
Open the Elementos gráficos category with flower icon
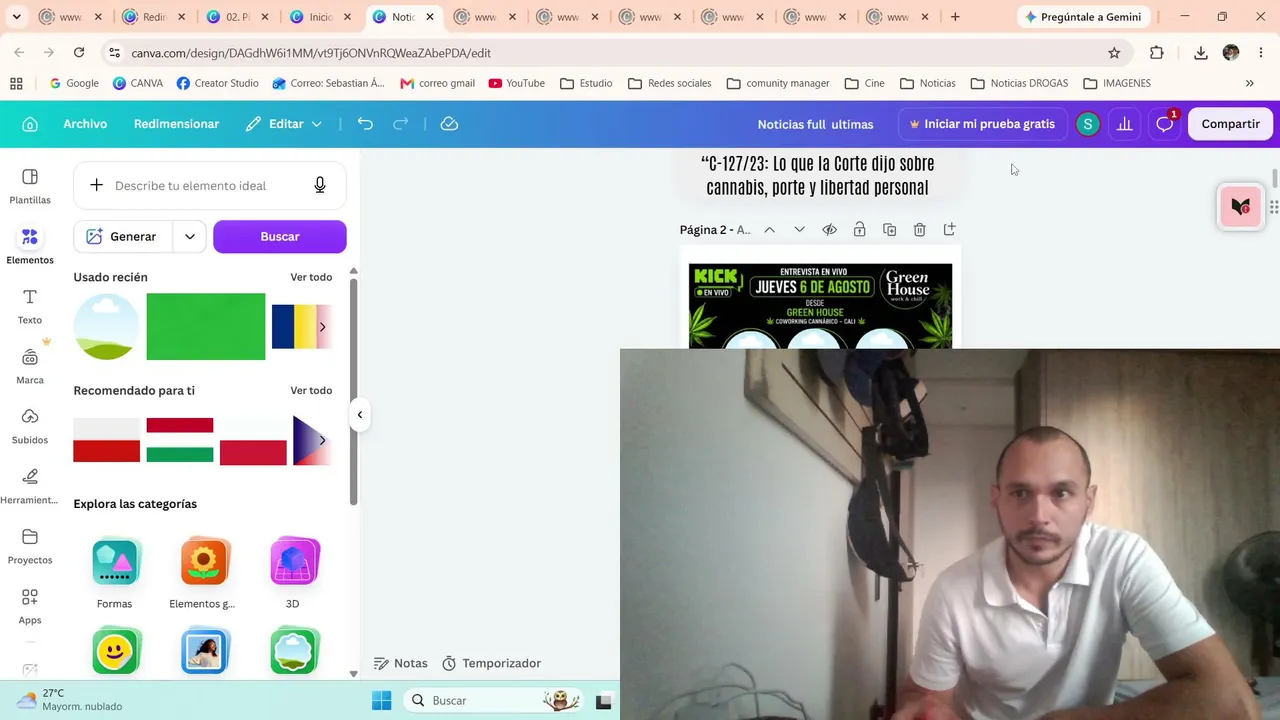pyautogui.click(x=203, y=573)
